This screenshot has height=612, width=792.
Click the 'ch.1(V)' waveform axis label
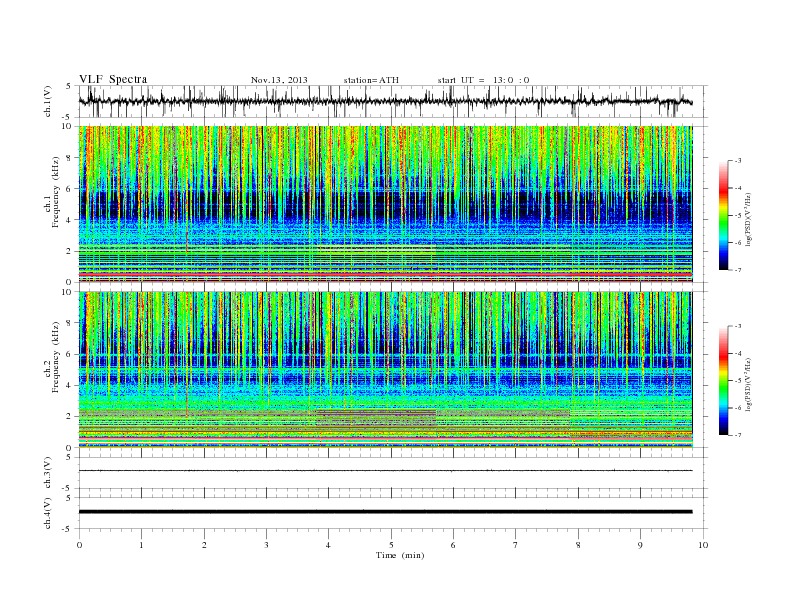48,101
